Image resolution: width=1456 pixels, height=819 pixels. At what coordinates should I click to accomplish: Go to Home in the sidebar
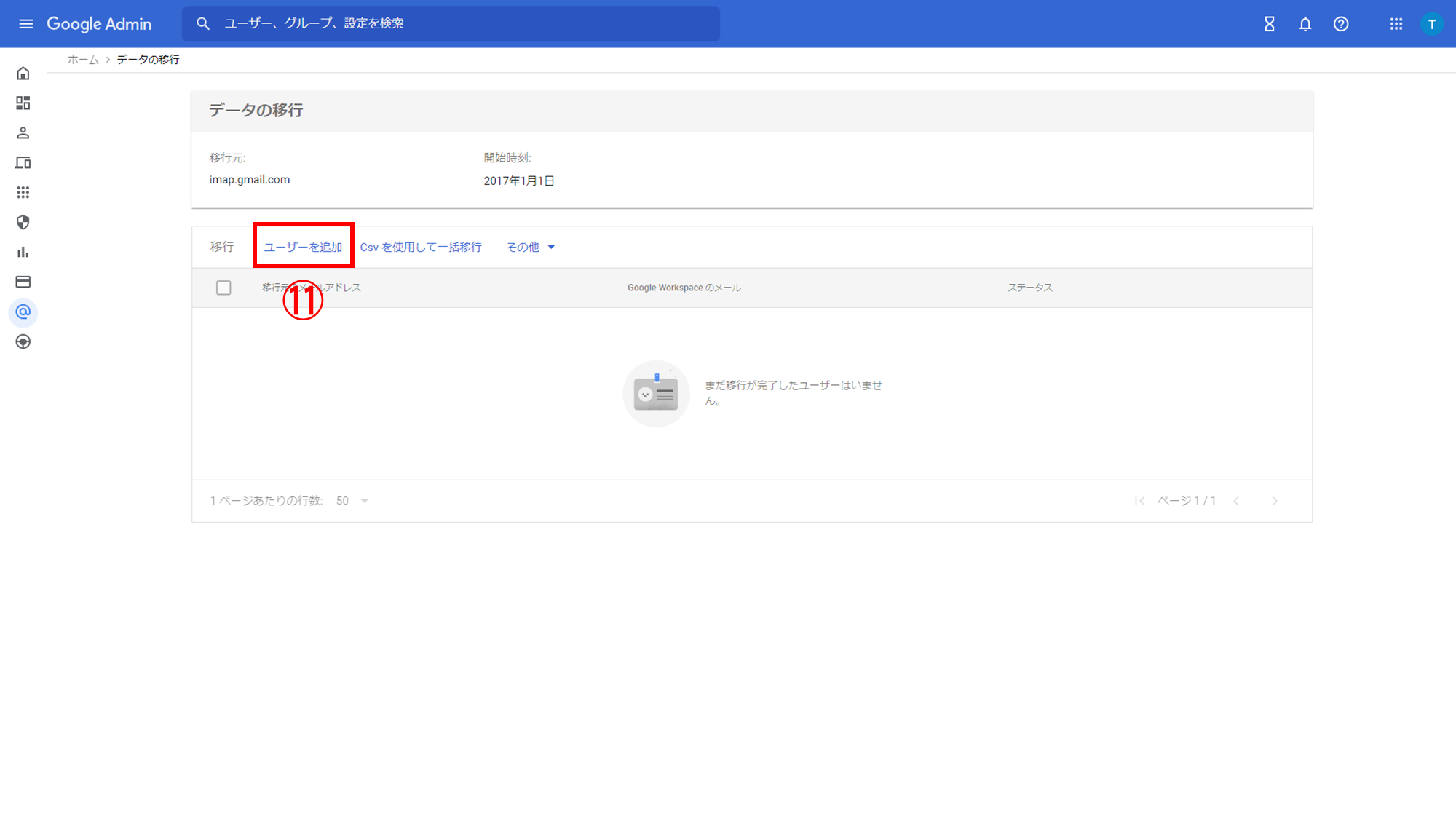pos(23,74)
